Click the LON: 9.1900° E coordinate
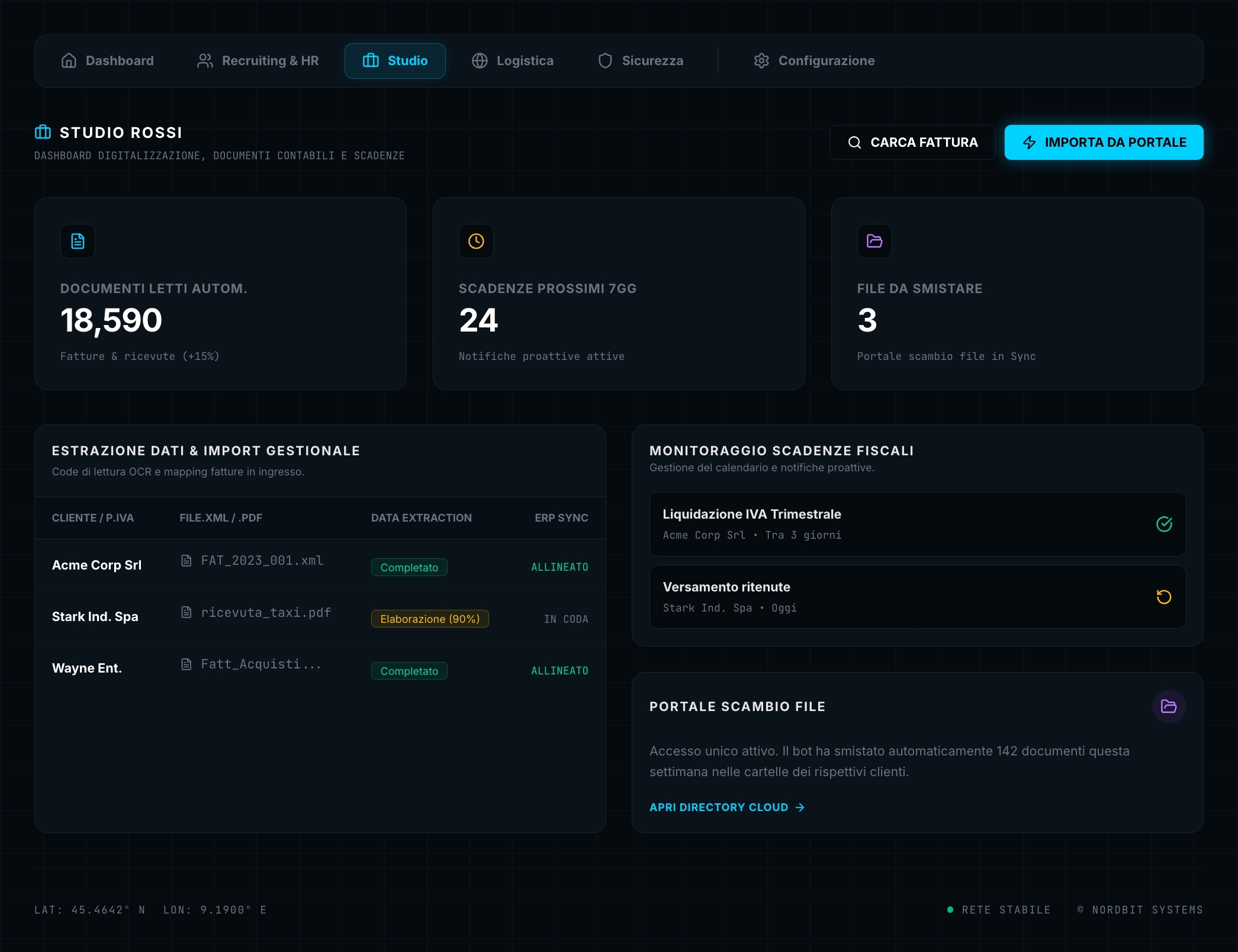Image resolution: width=1238 pixels, height=952 pixels. [215, 909]
